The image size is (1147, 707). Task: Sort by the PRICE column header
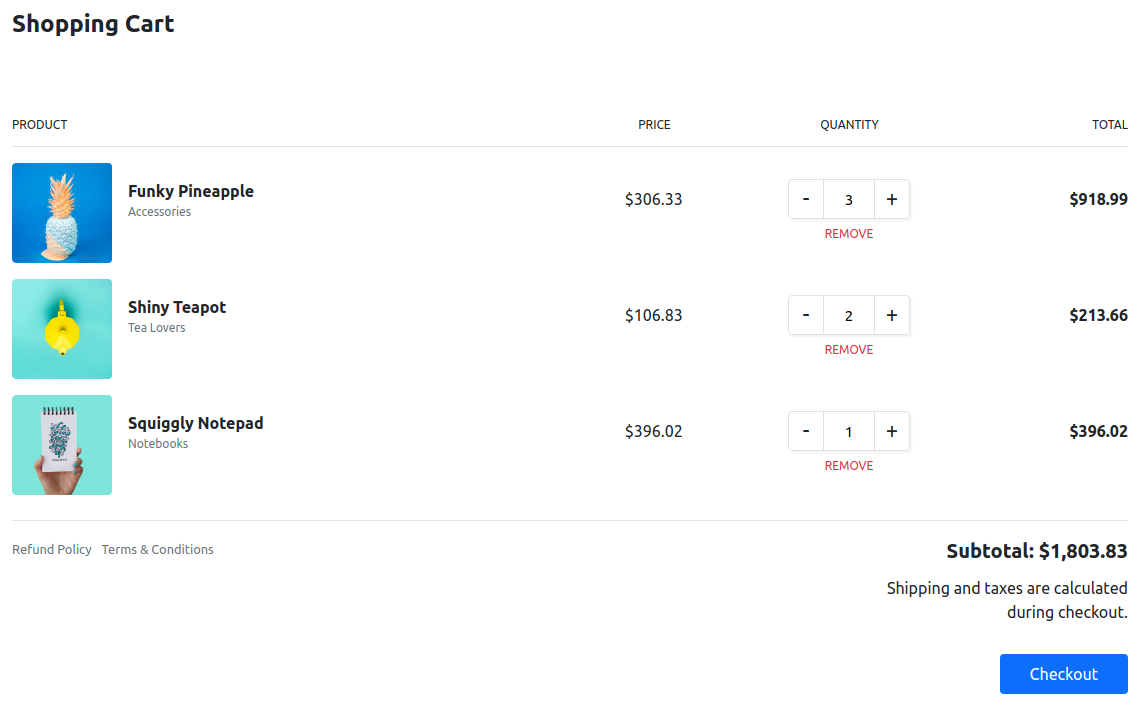pyautogui.click(x=655, y=124)
